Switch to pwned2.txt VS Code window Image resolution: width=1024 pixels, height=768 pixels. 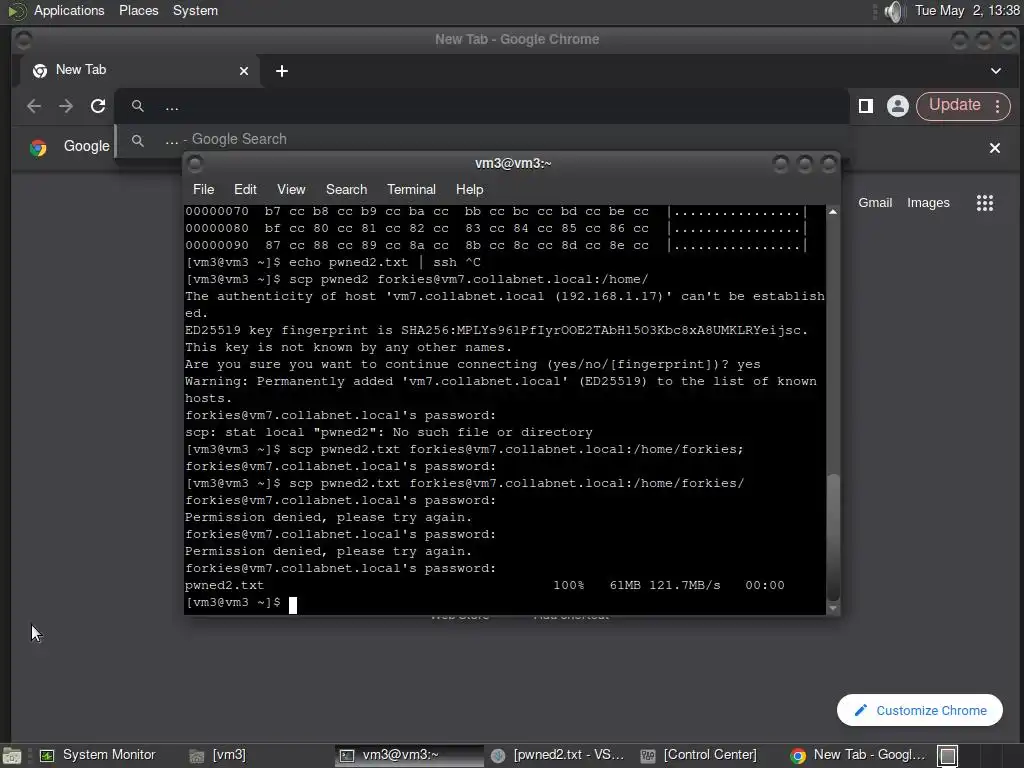(559, 755)
